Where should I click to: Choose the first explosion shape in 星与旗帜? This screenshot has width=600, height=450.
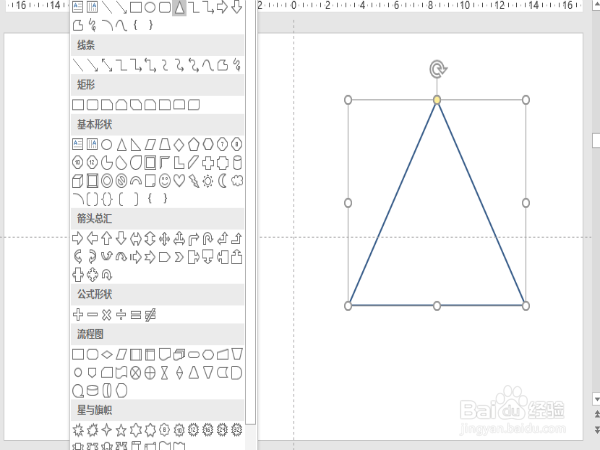point(78,430)
